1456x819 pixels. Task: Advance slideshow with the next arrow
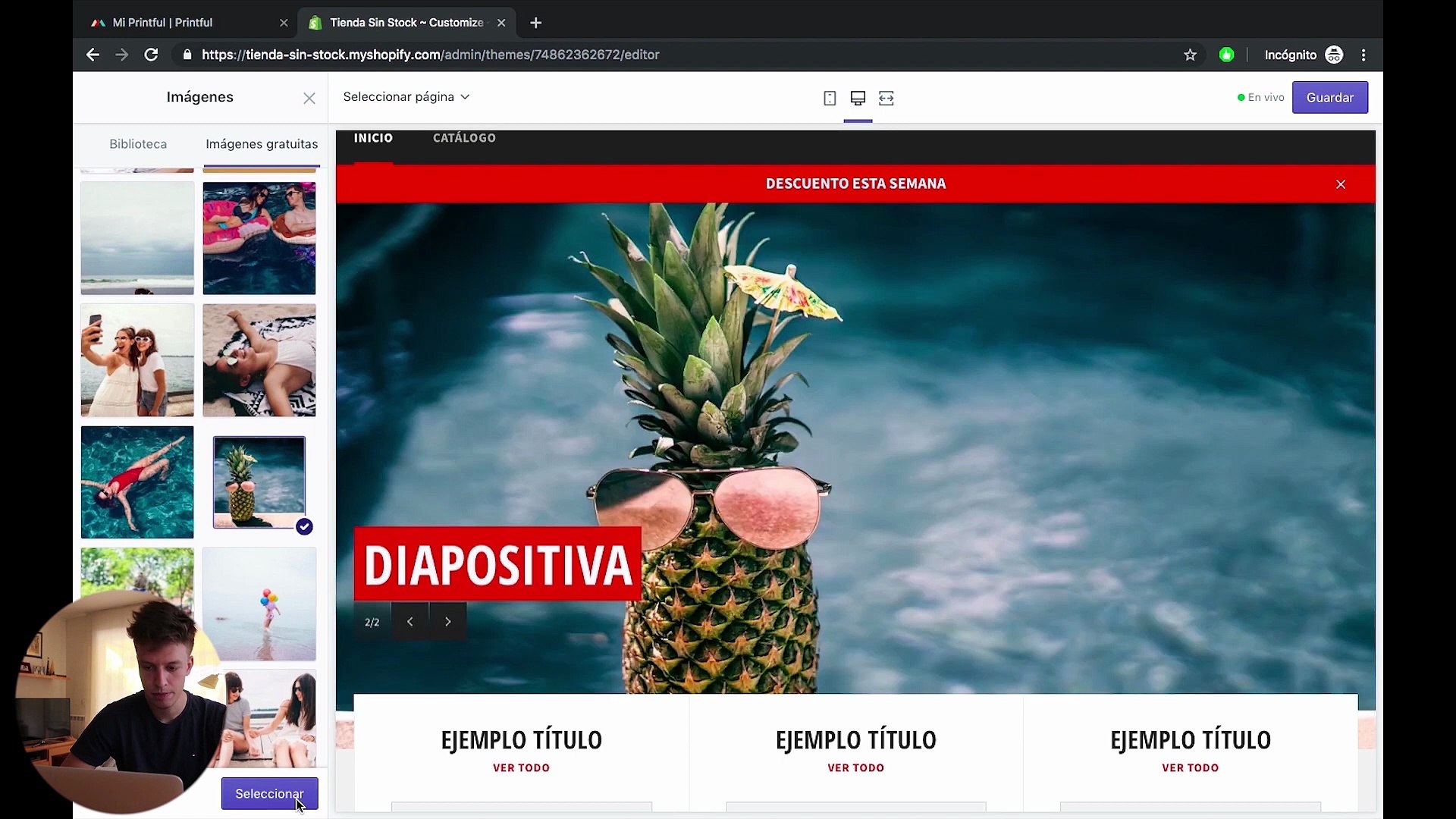(x=447, y=620)
